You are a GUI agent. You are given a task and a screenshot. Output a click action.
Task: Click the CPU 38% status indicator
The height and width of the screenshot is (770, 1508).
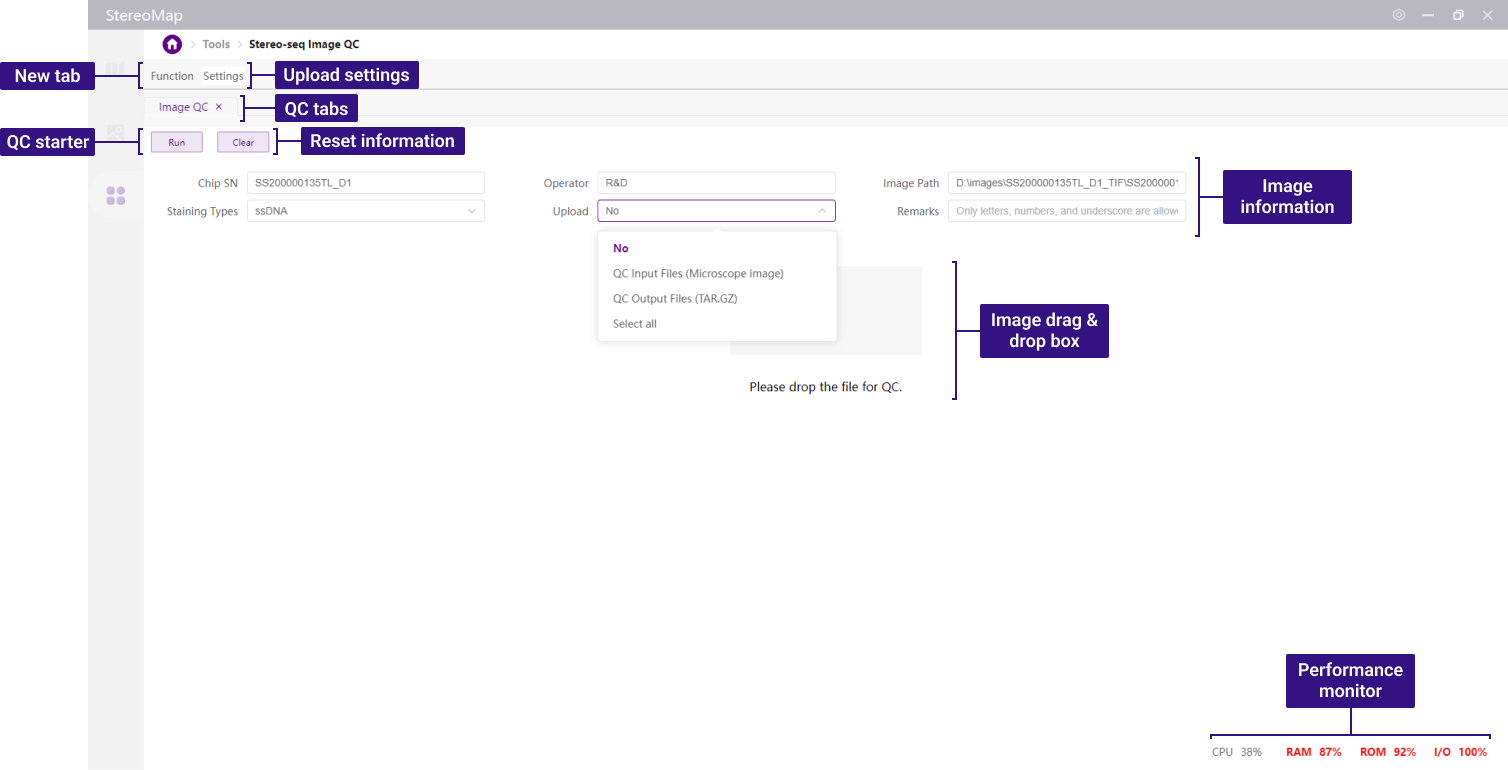1237,752
